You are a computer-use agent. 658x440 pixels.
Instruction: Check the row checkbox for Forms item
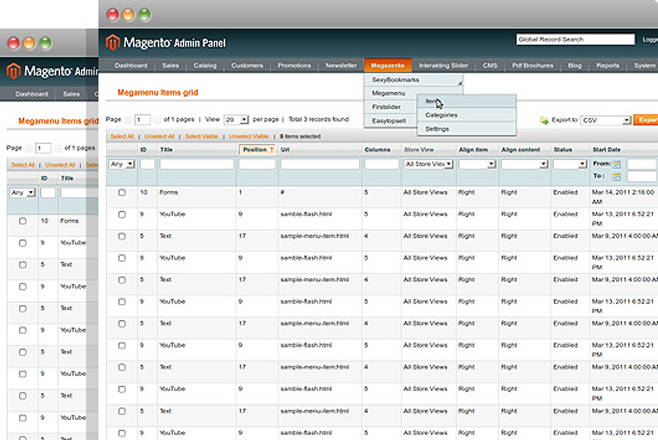point(122,191)
